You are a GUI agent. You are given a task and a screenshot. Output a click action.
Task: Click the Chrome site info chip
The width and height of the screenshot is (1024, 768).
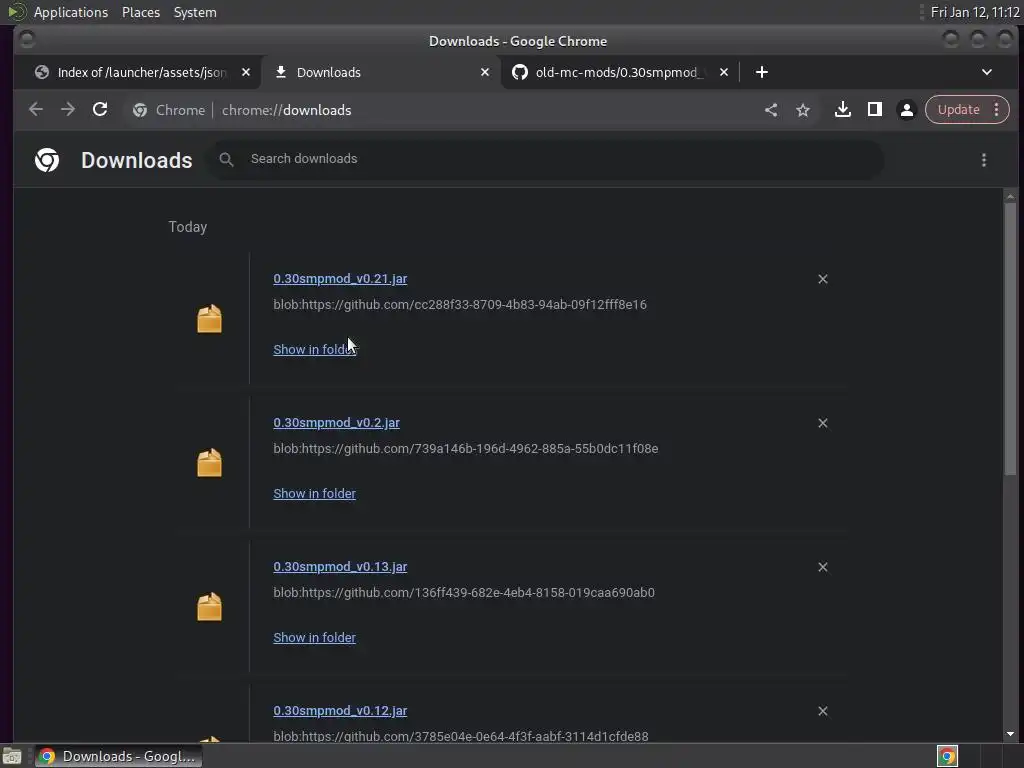coord(168,110)
